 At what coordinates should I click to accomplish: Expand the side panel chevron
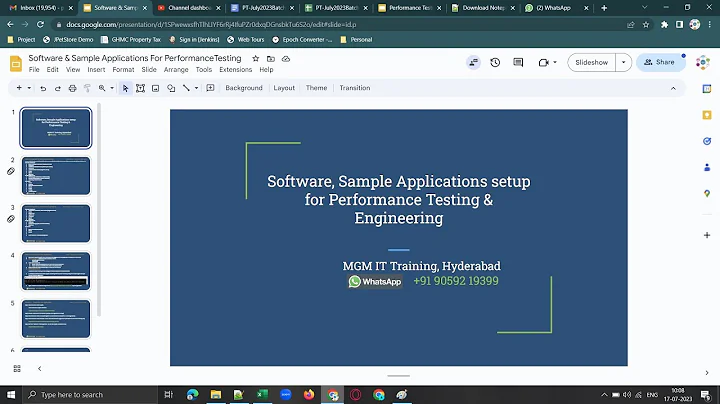(x=707, y=373)
